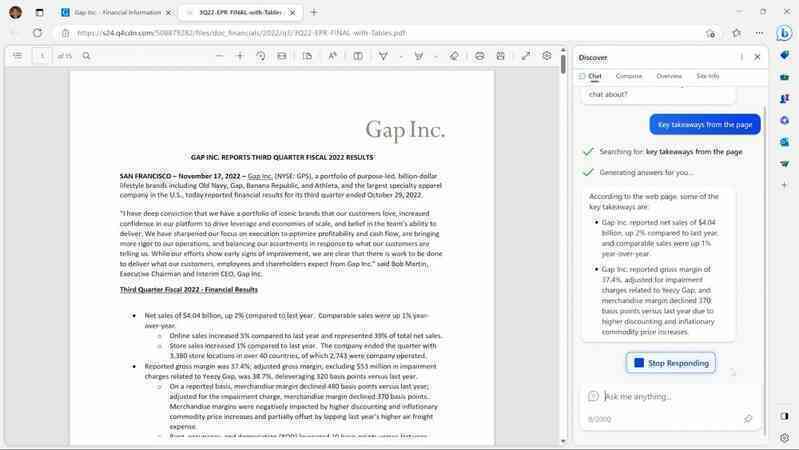Close the Discover panel
Screen dimensions: 799x450
(x=757, y=57)
